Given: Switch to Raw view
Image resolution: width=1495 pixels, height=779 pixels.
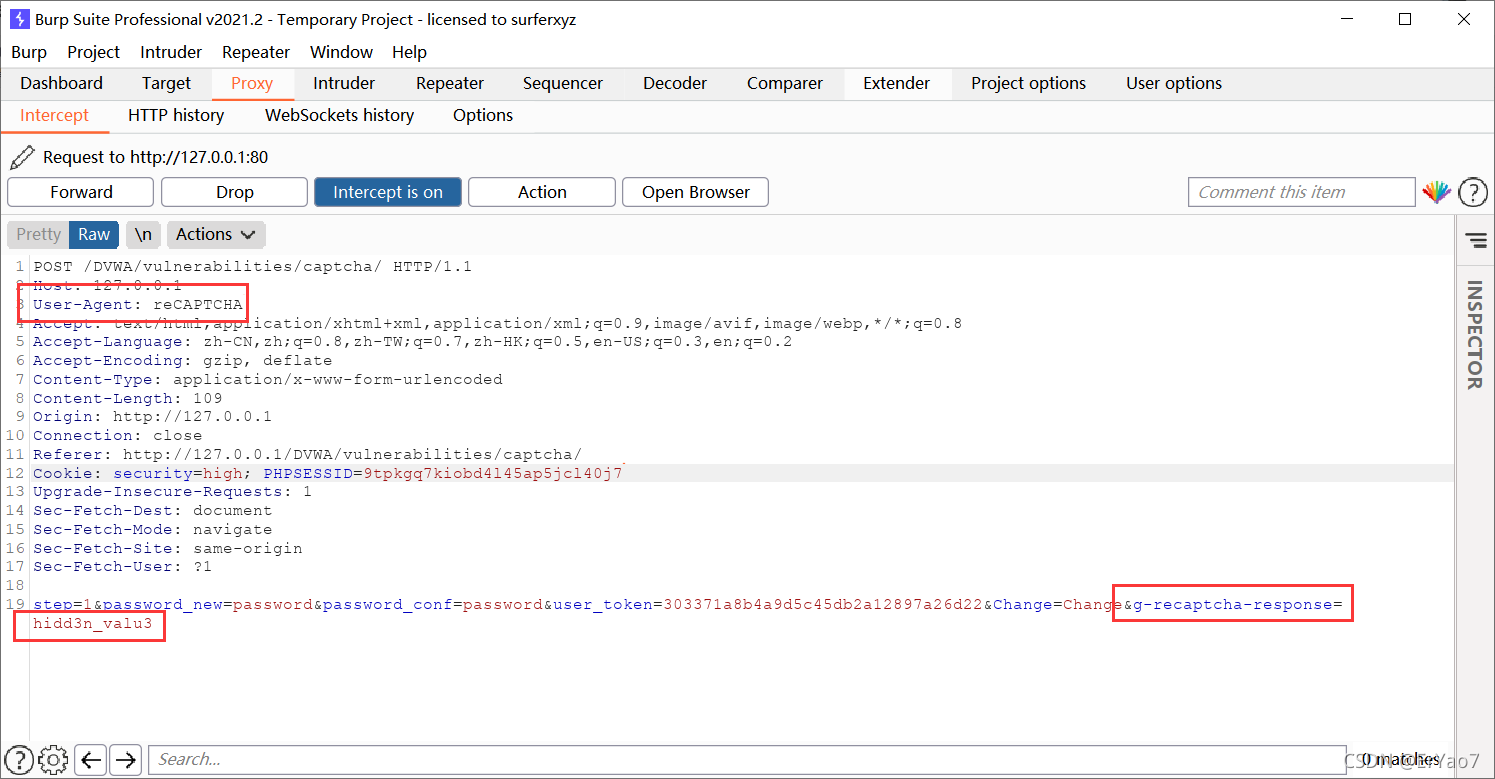Looking at the screenshot, I should pos(94,234).
